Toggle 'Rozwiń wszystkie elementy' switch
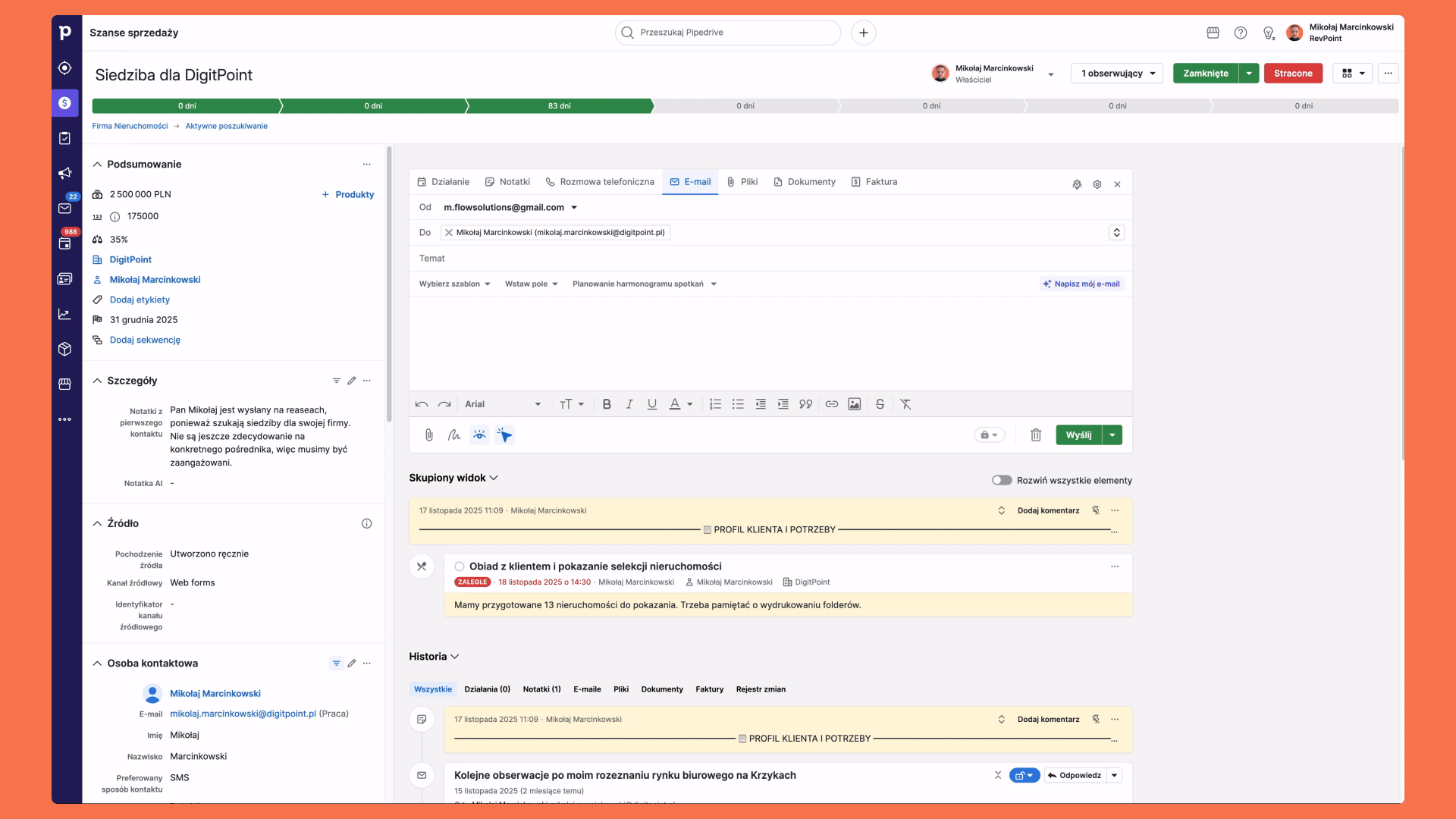 (1001, 479)
